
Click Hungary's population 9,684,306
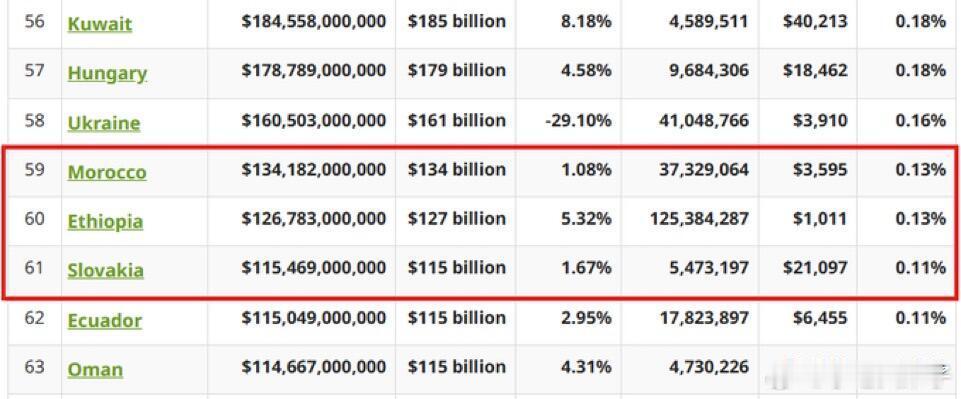(x=709, y=71)
